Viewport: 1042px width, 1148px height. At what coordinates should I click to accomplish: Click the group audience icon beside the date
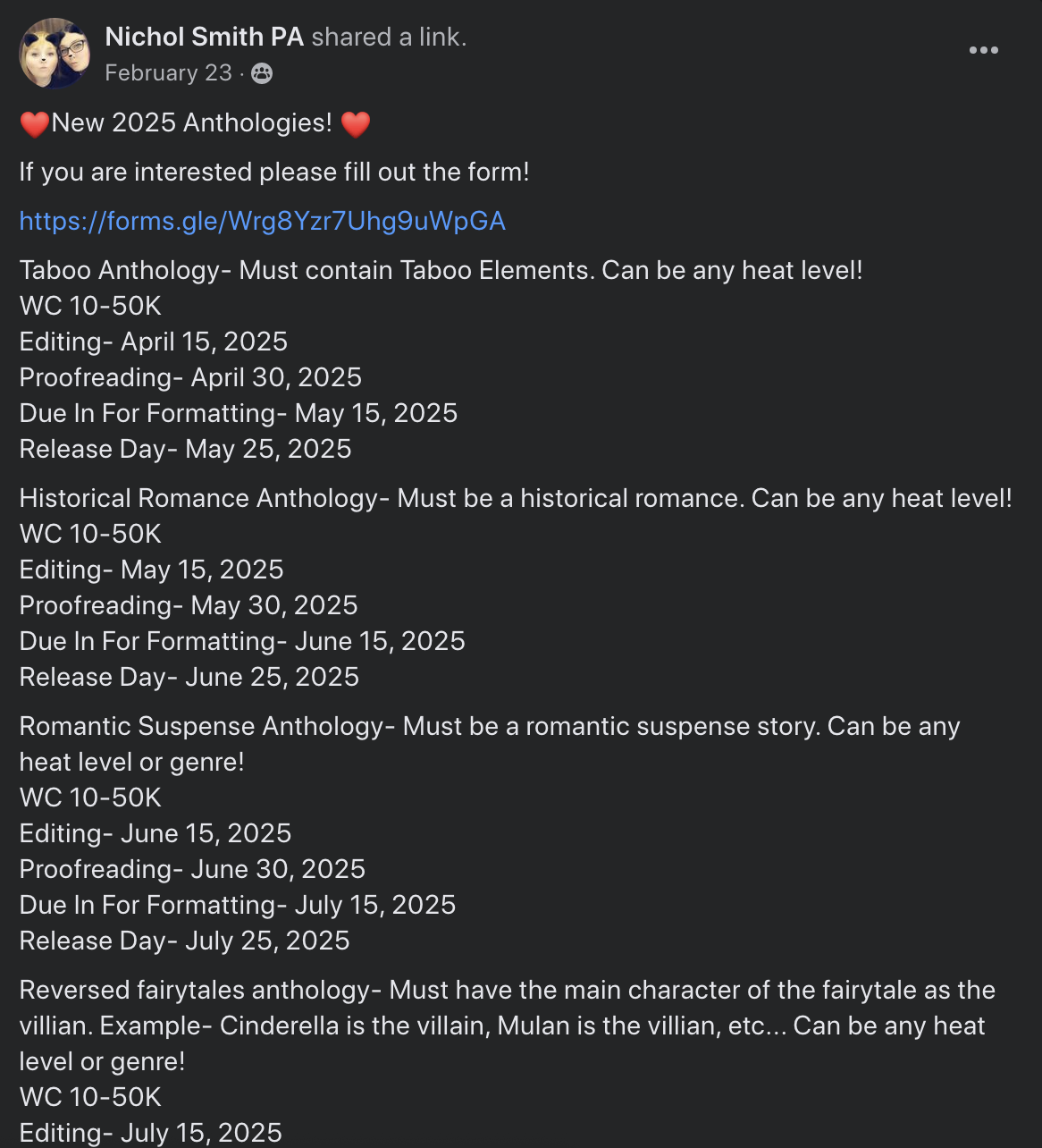point(262,73)
